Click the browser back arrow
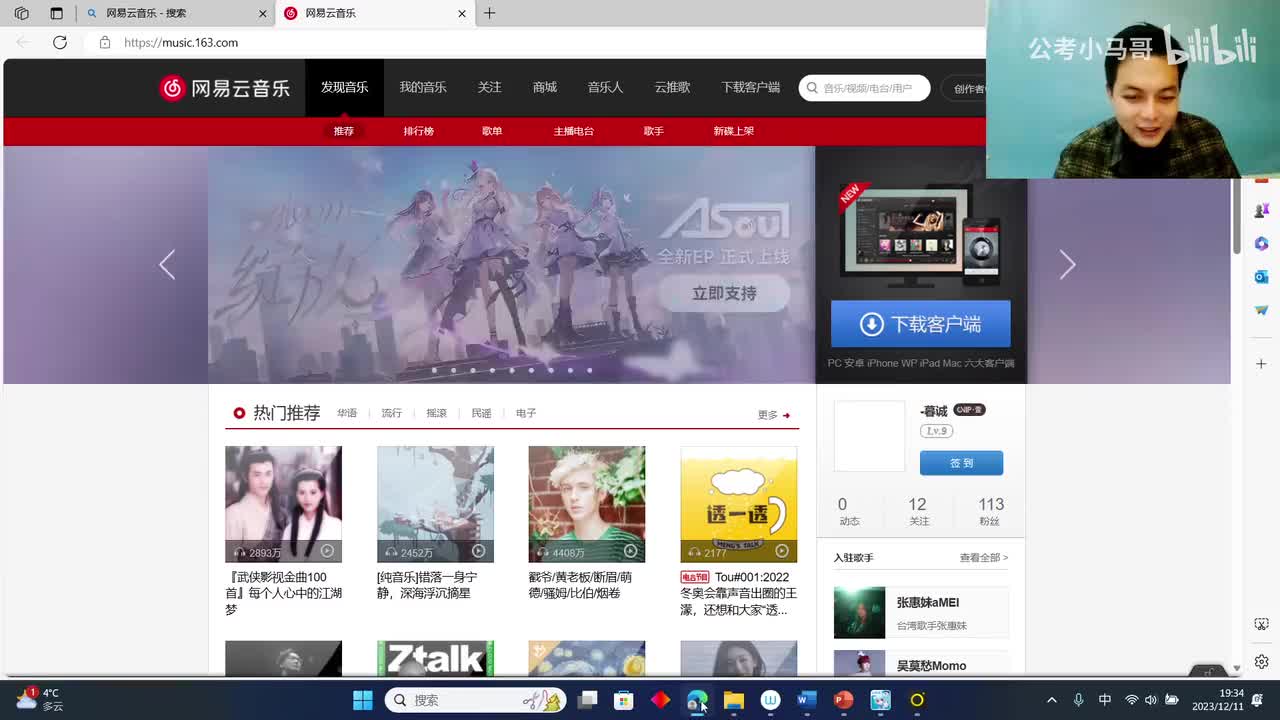 pos(23,42)
